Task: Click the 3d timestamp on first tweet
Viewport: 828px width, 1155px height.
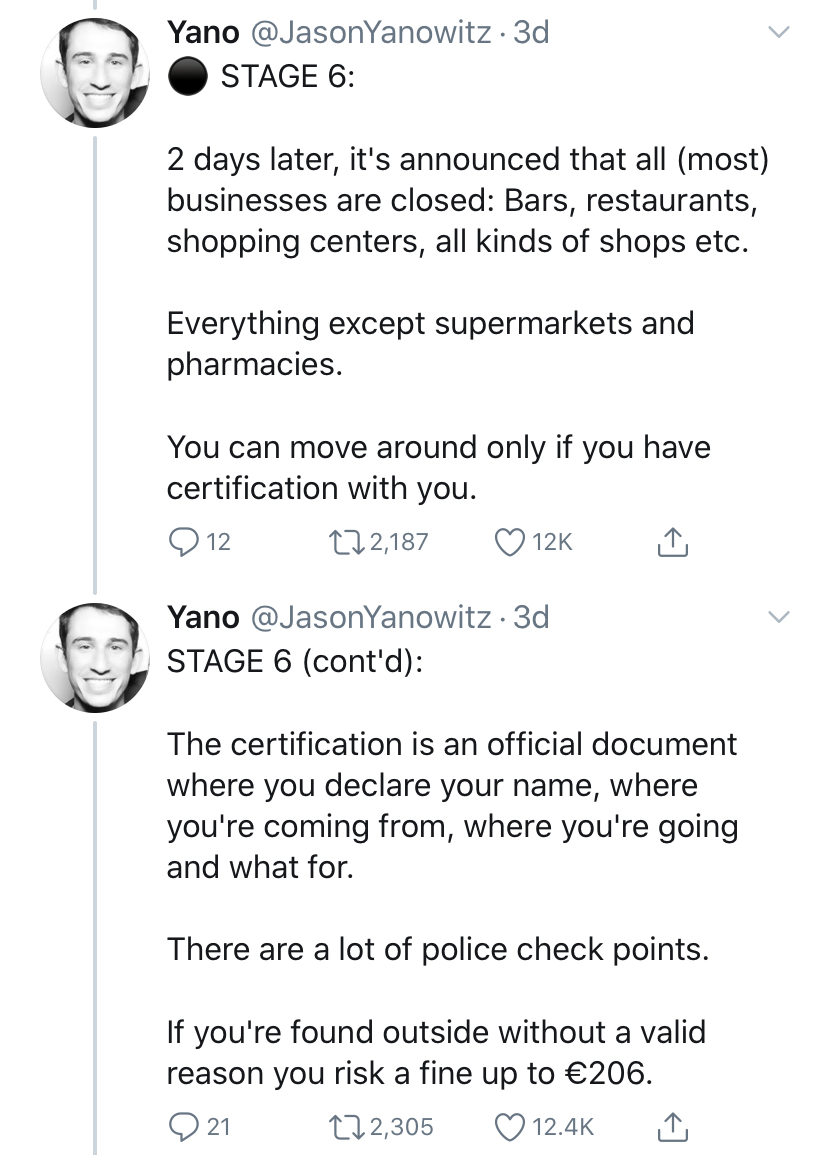Action: coord(531,33)
